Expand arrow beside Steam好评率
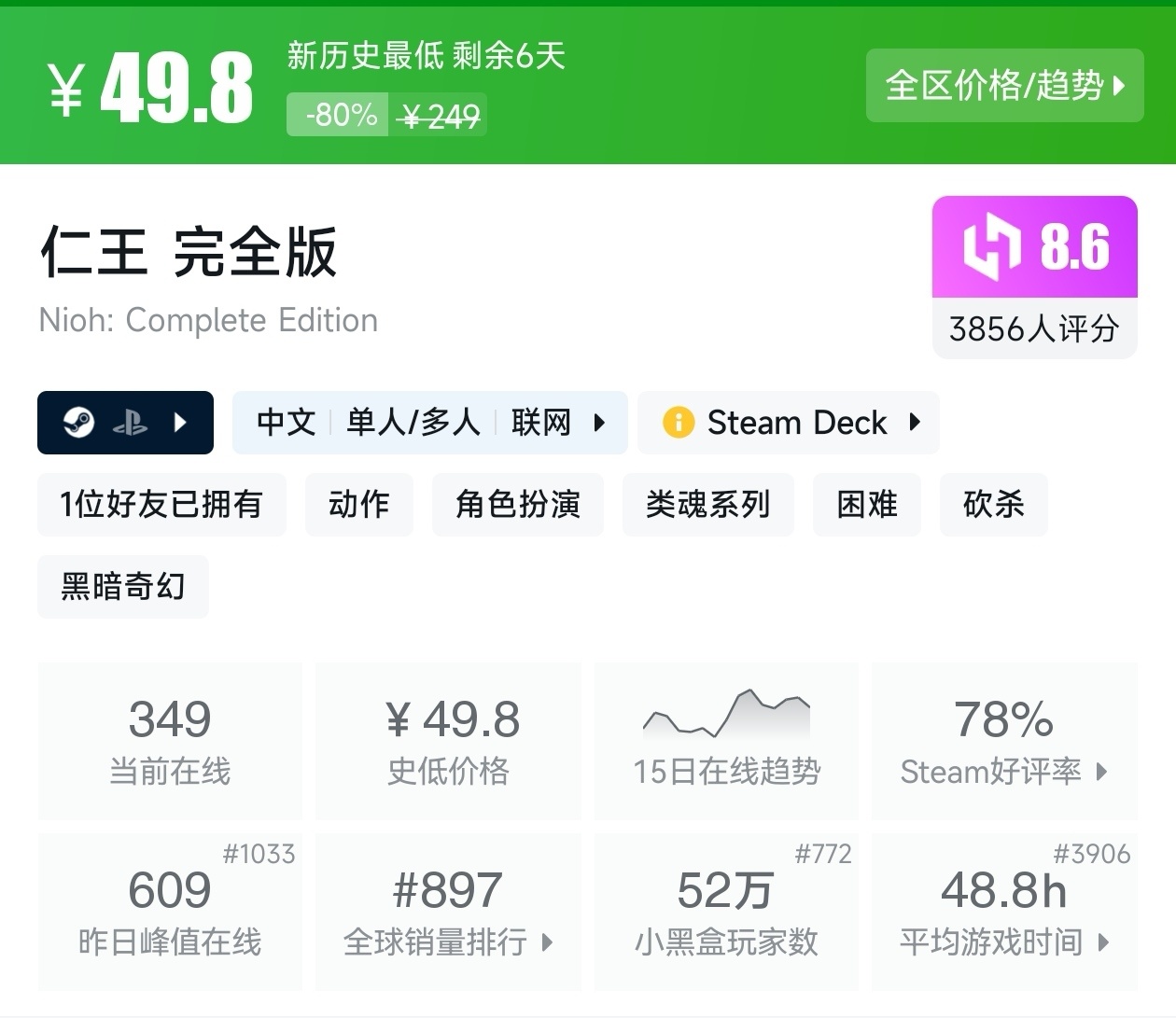This screenshot has width=1176, height=1018. 1102,772
